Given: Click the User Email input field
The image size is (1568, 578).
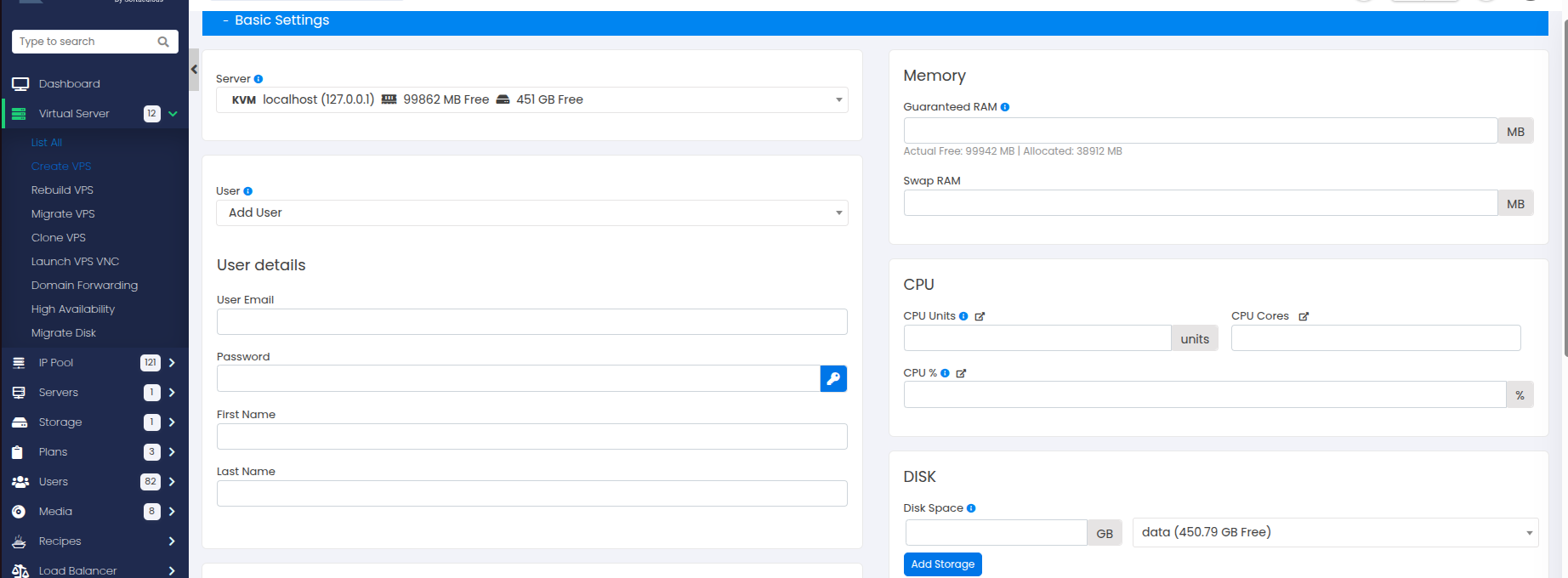Looking at the screenshot, I should [532, 321].
